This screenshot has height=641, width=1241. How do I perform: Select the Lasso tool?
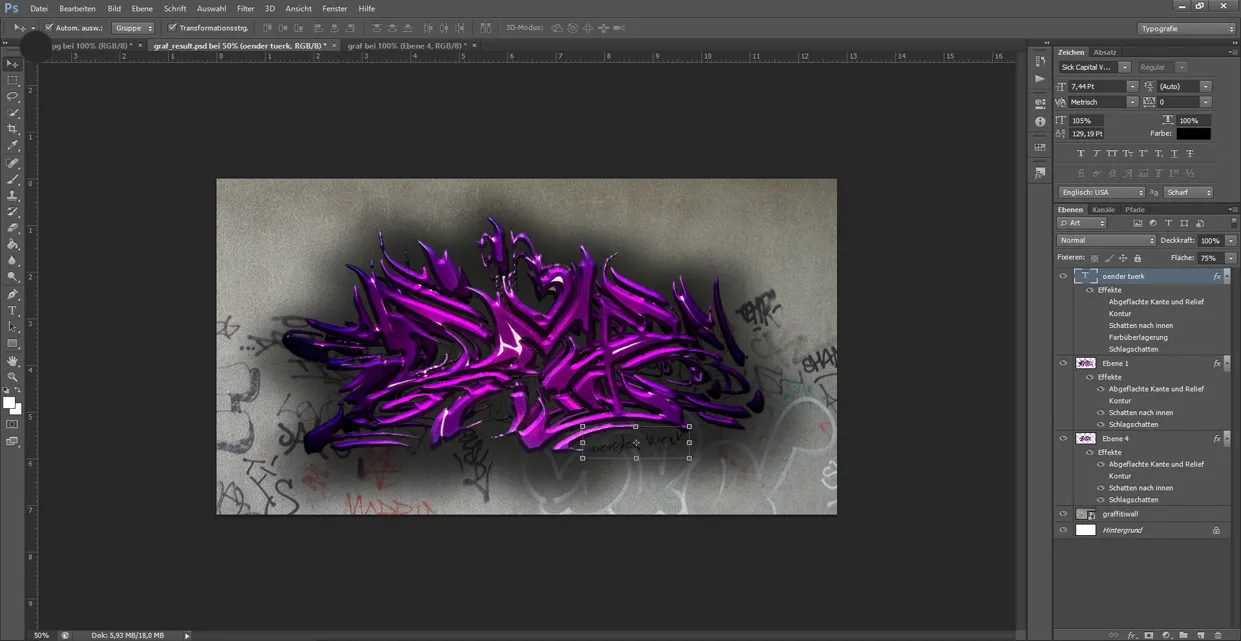12,96
